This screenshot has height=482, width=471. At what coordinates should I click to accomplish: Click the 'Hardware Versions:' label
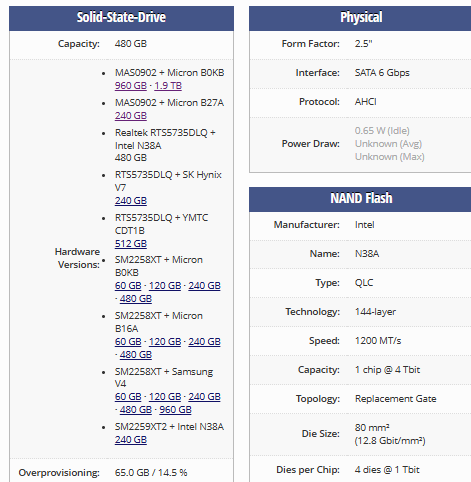coord(77,258)
